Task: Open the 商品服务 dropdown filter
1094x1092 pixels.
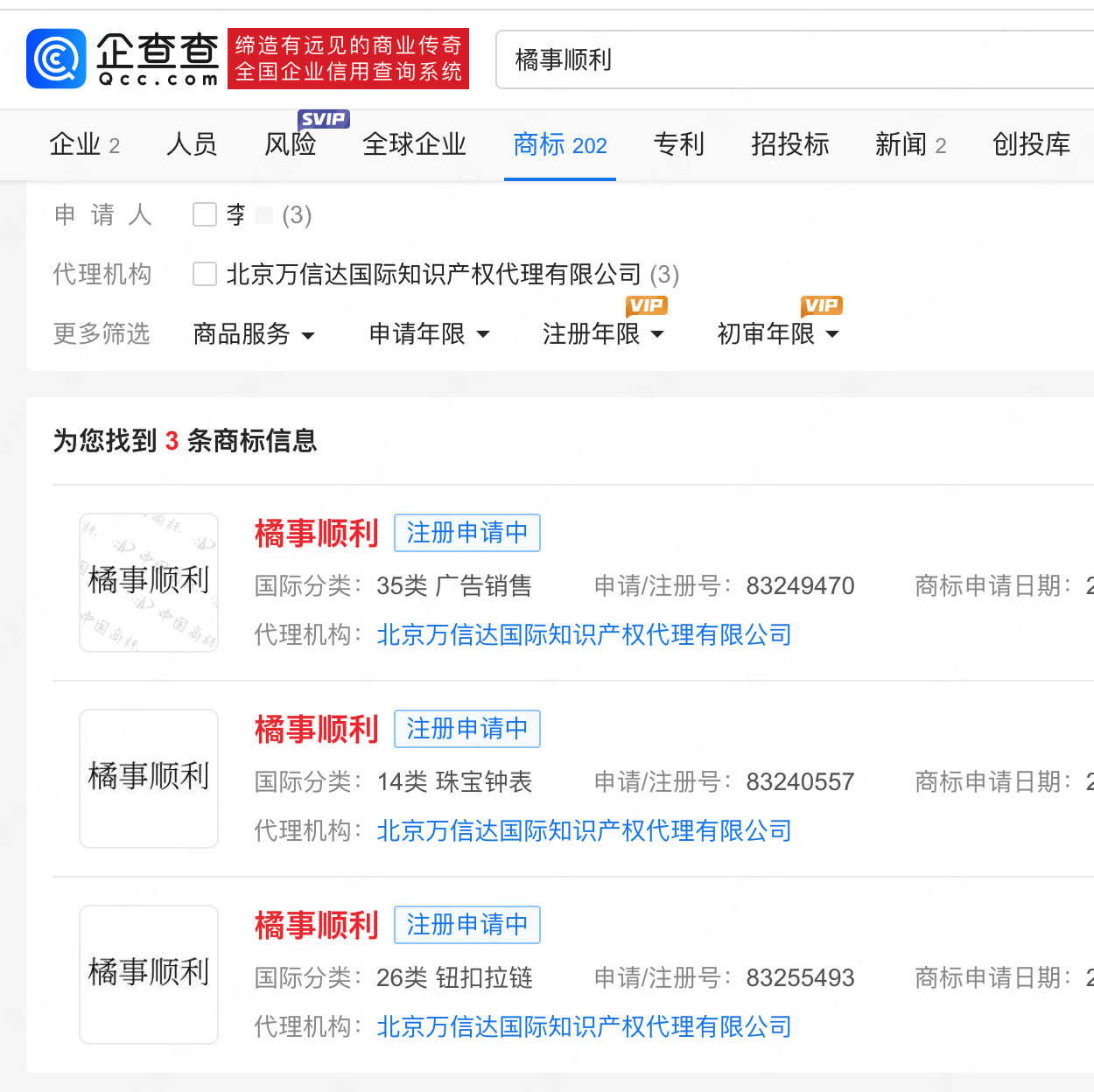Action: 254,333
